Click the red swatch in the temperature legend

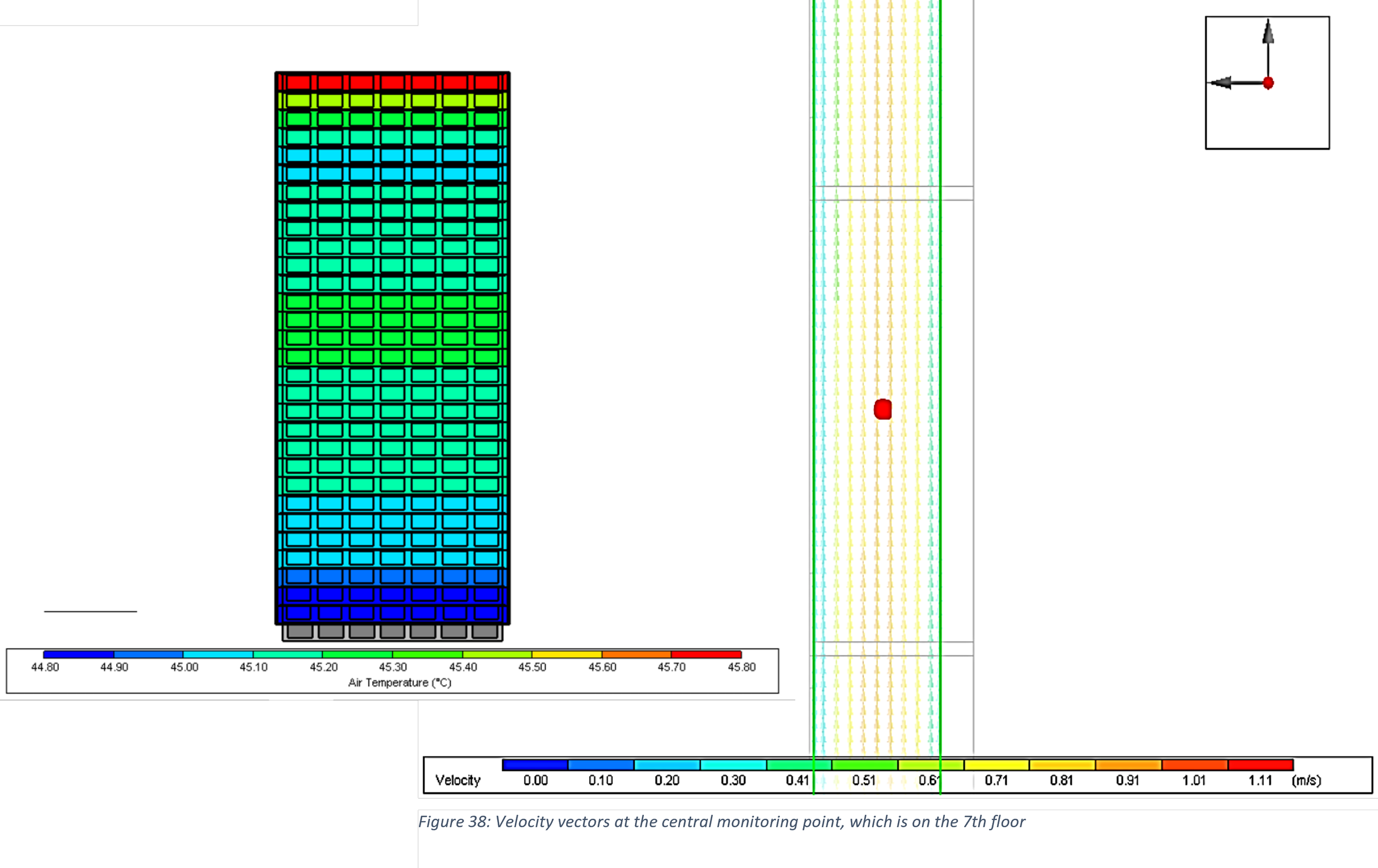click(706, 654)
